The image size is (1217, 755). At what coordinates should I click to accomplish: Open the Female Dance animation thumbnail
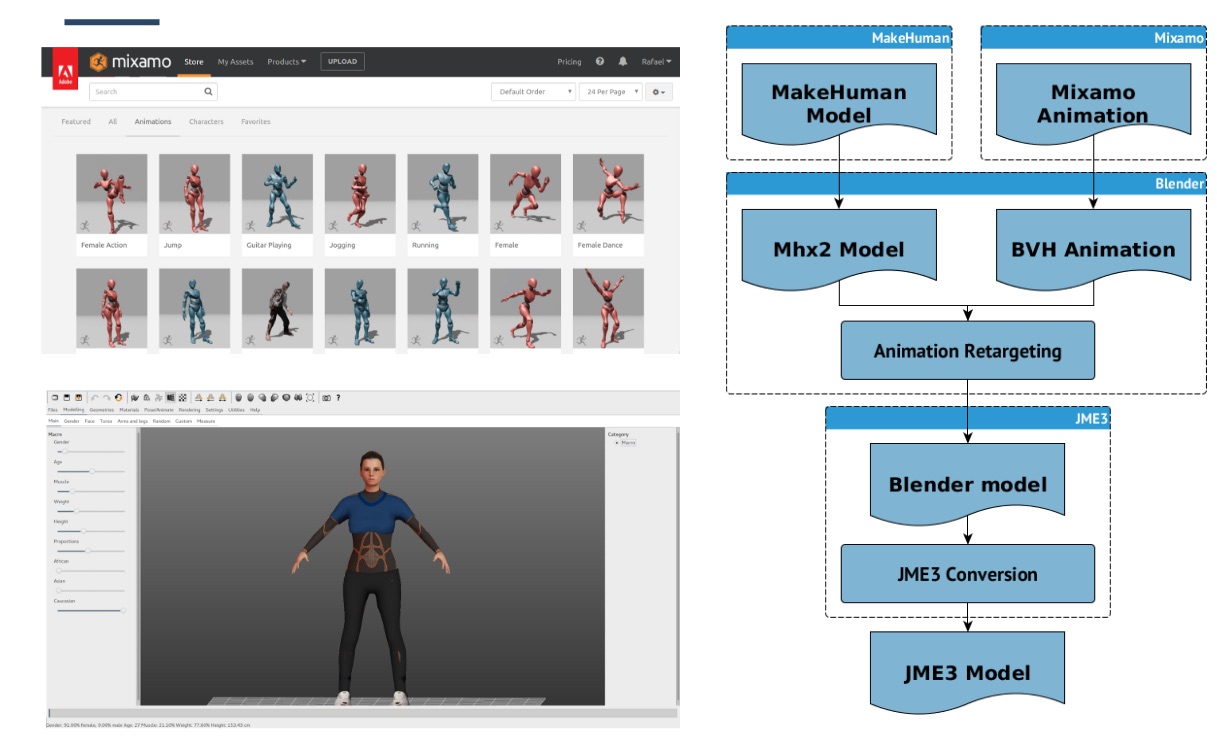click(x=608, y=194)
